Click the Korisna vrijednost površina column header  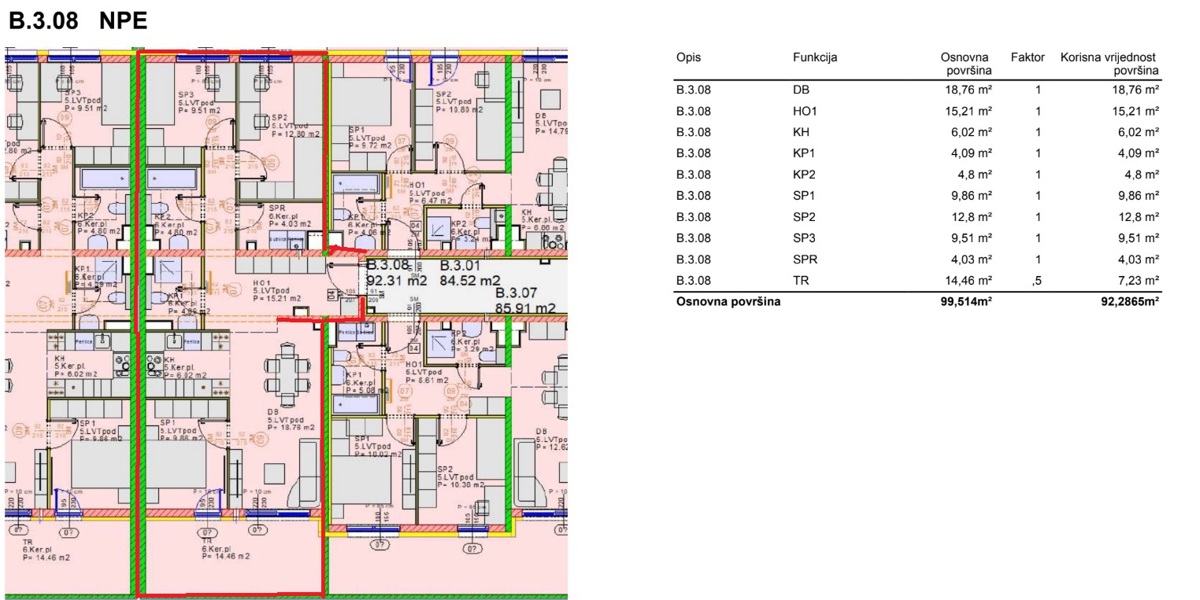[x=1109, y=64]
